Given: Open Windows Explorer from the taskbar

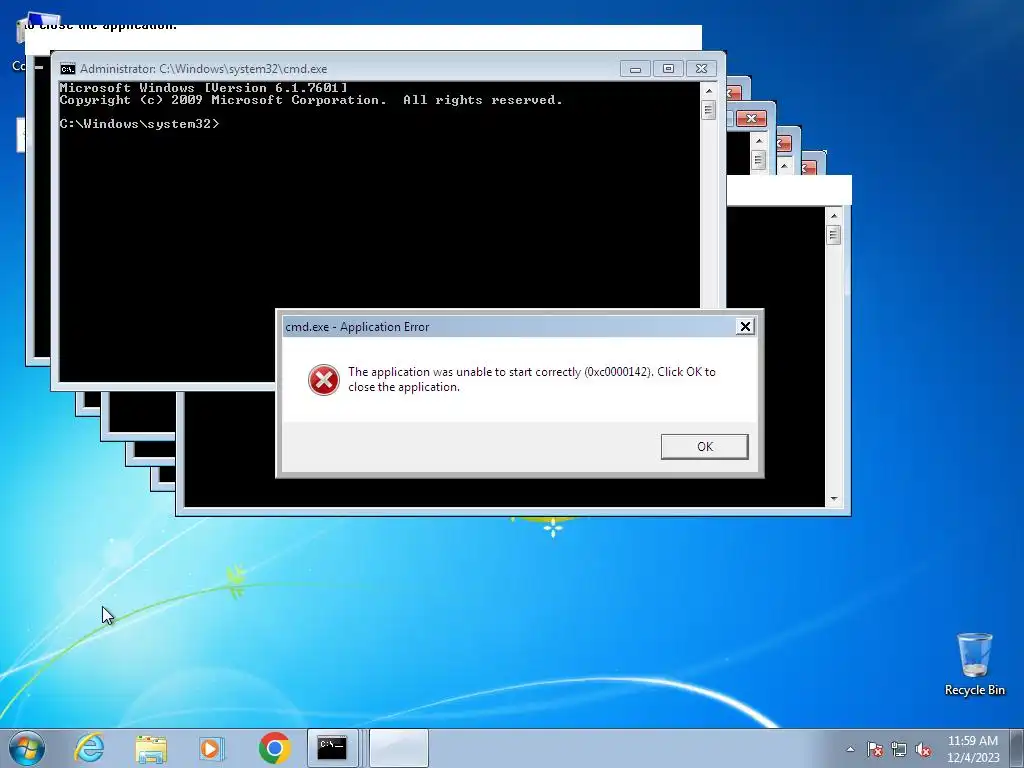Looking at the screenshot, I should 151,748.
